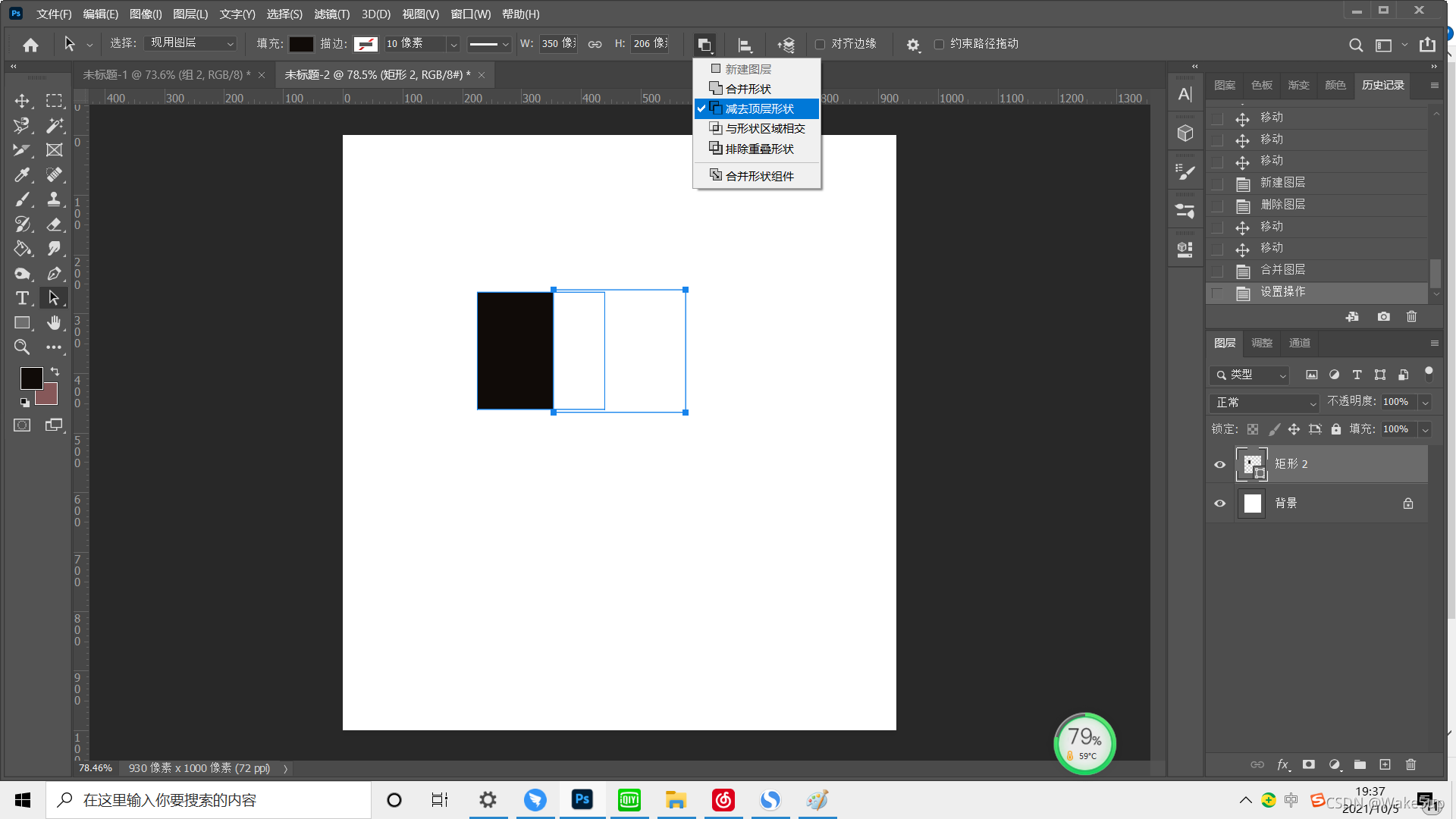Expand the 现用图层 selection dropdown

191,43
